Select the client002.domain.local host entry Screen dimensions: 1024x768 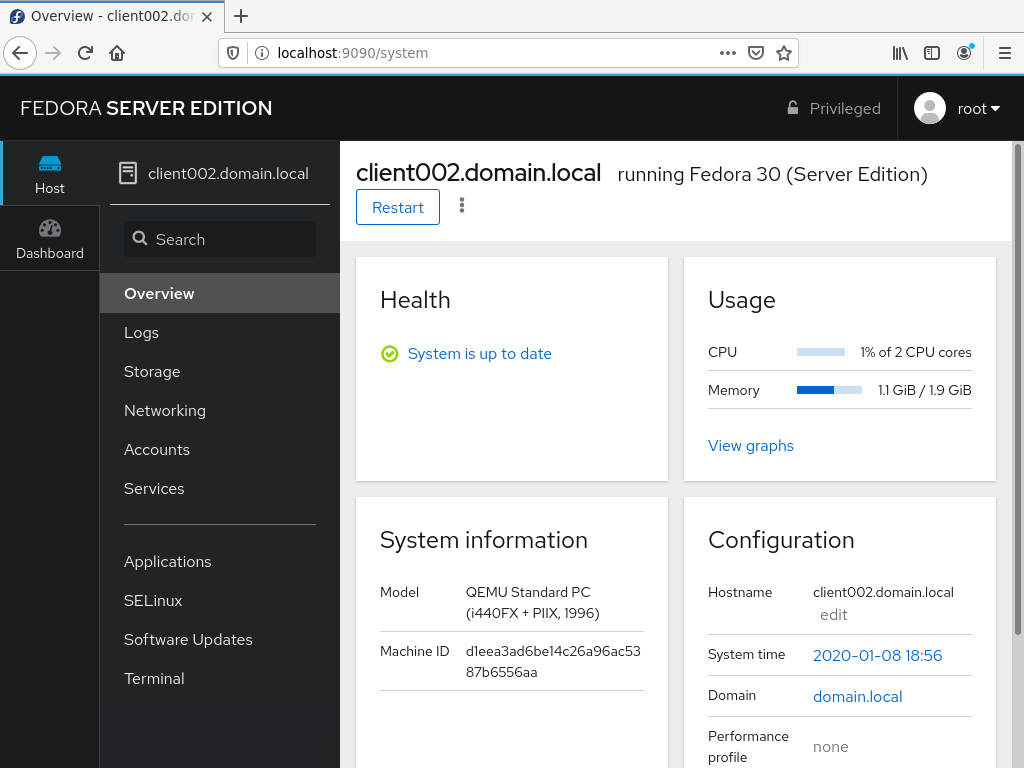click(x=219, y=174)
